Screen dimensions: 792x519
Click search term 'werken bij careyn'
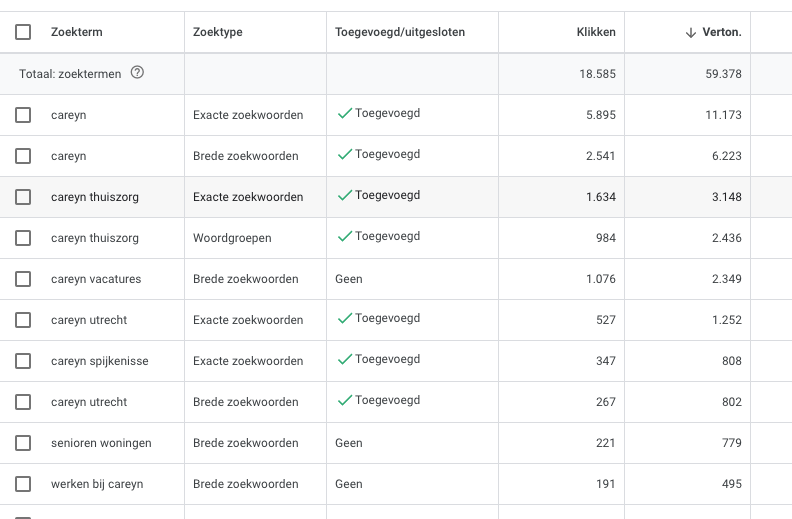pos(97,484)
